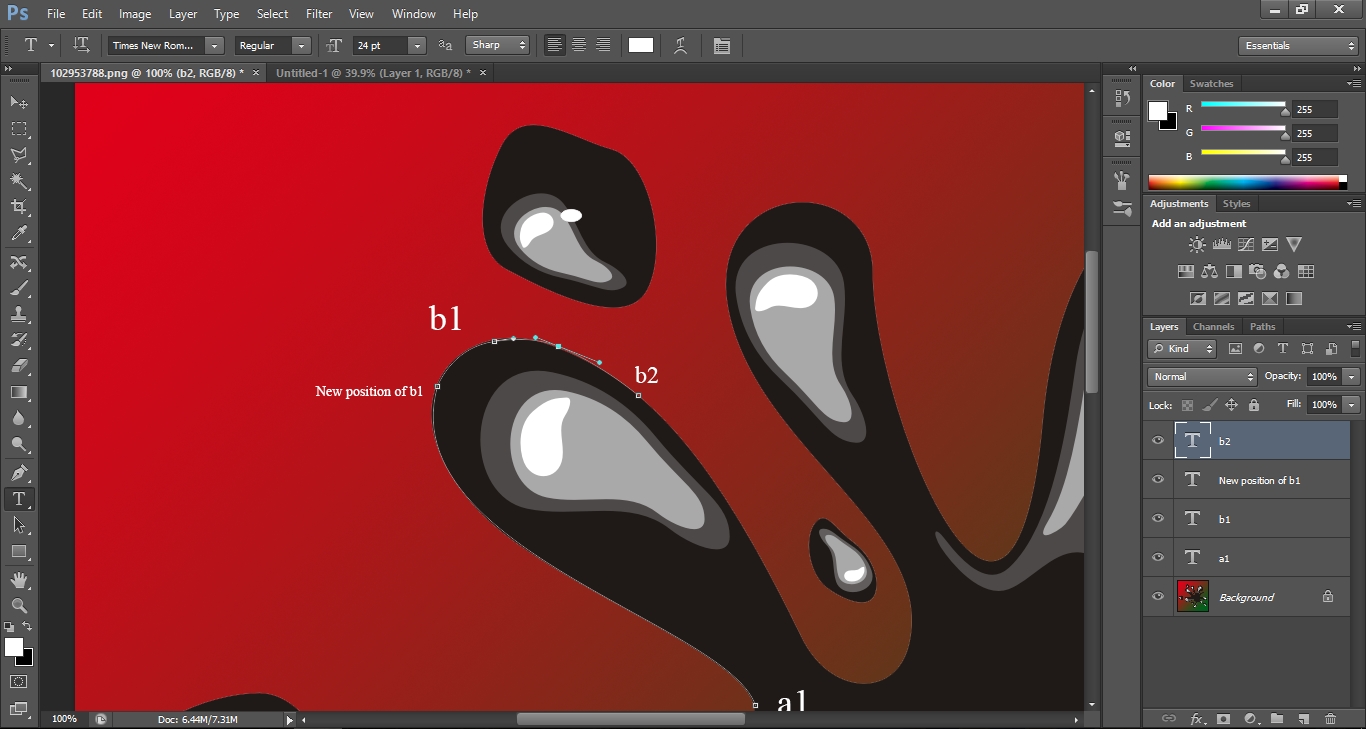
Task: Click the text color swatch in options bar
Action: coord(640,45)
